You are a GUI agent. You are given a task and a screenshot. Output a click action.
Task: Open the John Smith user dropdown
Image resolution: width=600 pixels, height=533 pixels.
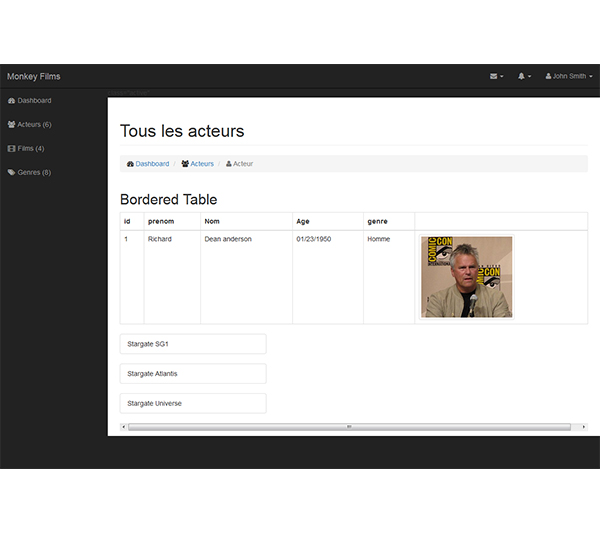(571, 76)
